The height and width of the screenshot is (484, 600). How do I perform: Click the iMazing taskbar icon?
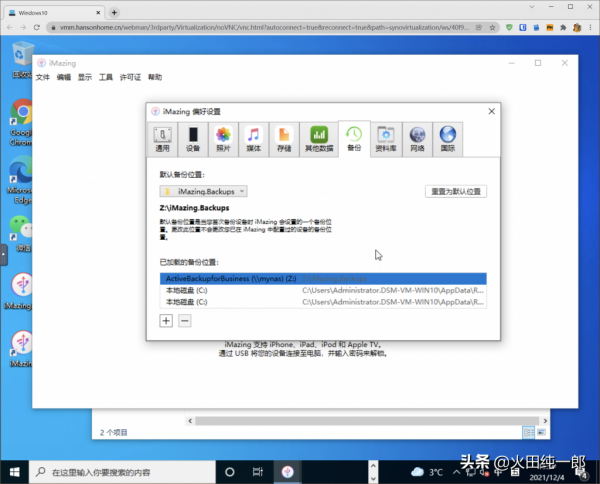[x=288, y=472]
